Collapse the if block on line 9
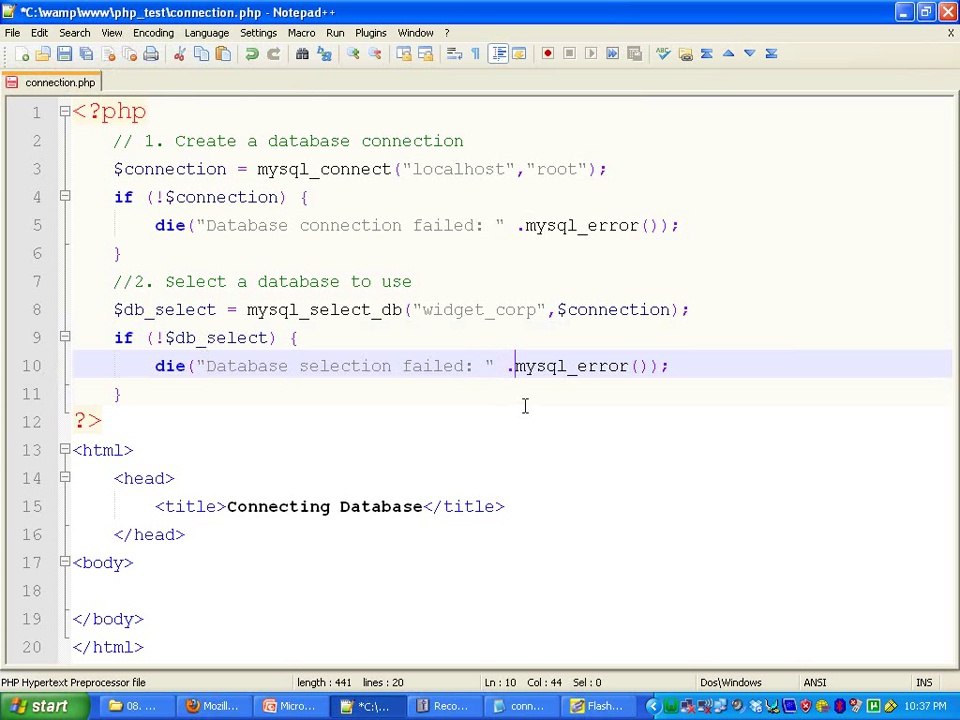The image size is (960, 720). (65, 336)
